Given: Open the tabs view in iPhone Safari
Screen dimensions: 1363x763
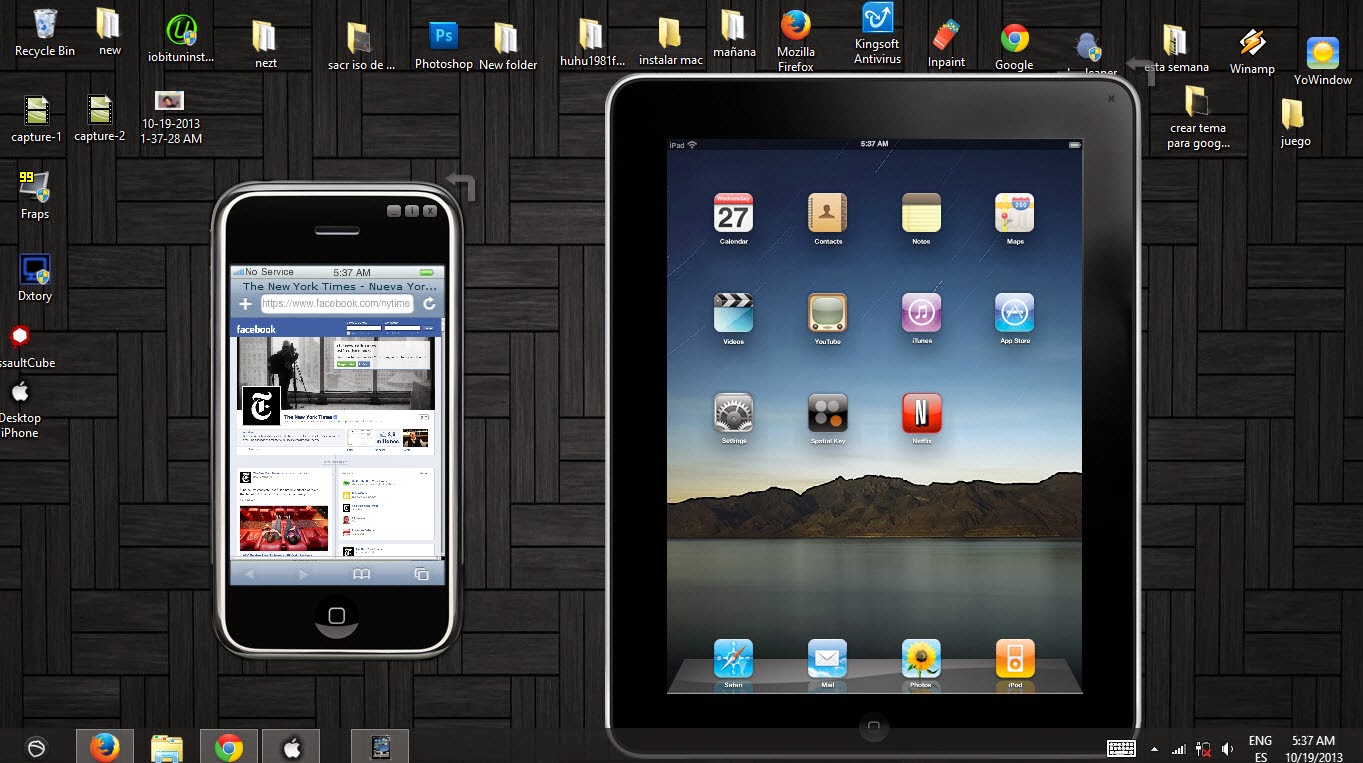Looking at the screenshot, I should 421,574.
